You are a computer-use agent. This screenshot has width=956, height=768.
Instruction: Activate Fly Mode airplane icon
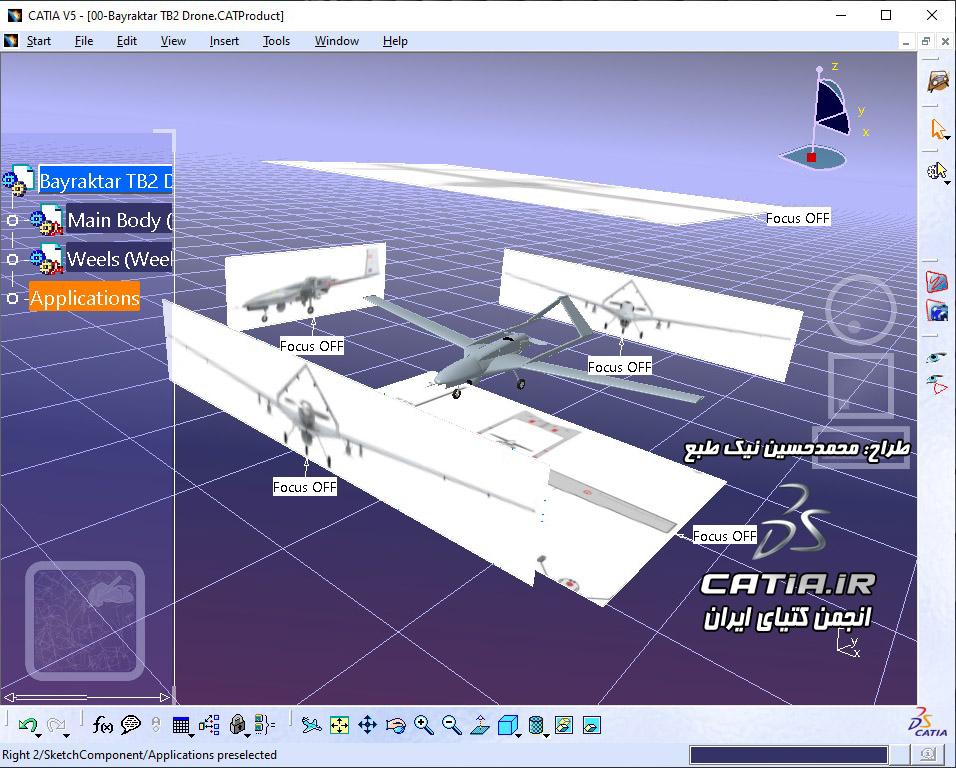pyautogui.click(x=312, y=725)
